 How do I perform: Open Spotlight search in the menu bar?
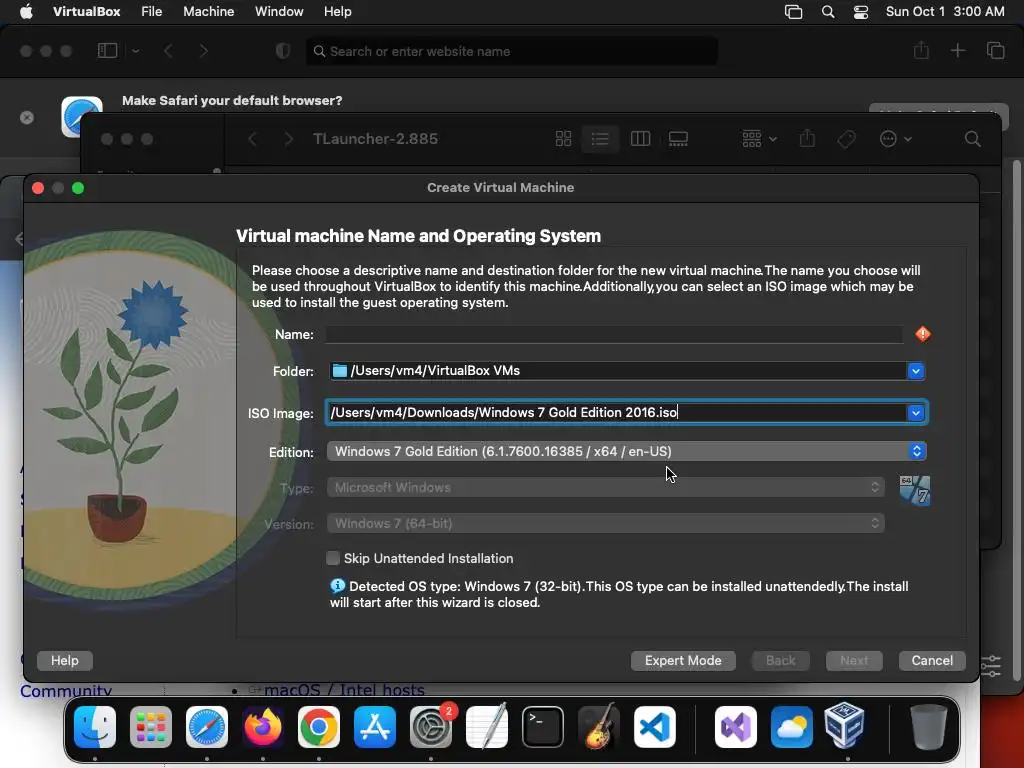pyautogui.click(x=827, y=12)
